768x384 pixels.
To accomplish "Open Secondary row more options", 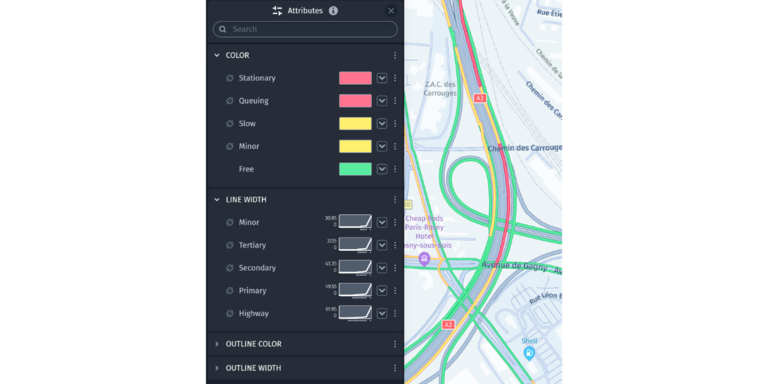I will pos(395,268).
